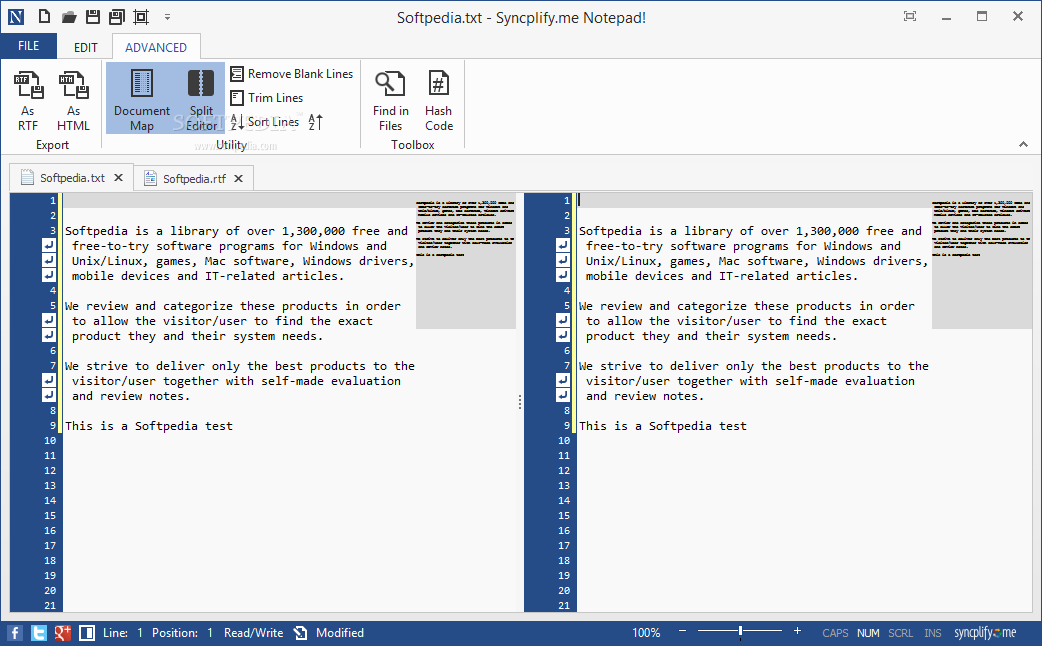This screenshot has width=1042, height=646.
Task: Collapse the ribbon with the chevron
Action: point(1023,144)
